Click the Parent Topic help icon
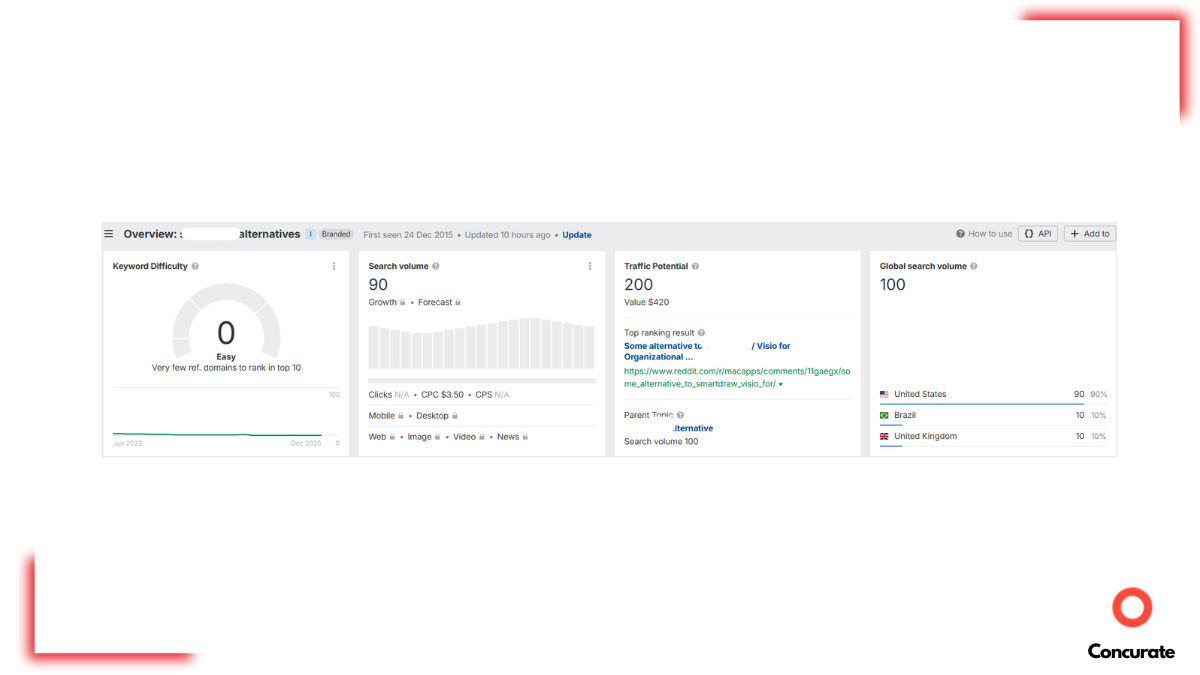1200x675 pixels. pos(680,415)
